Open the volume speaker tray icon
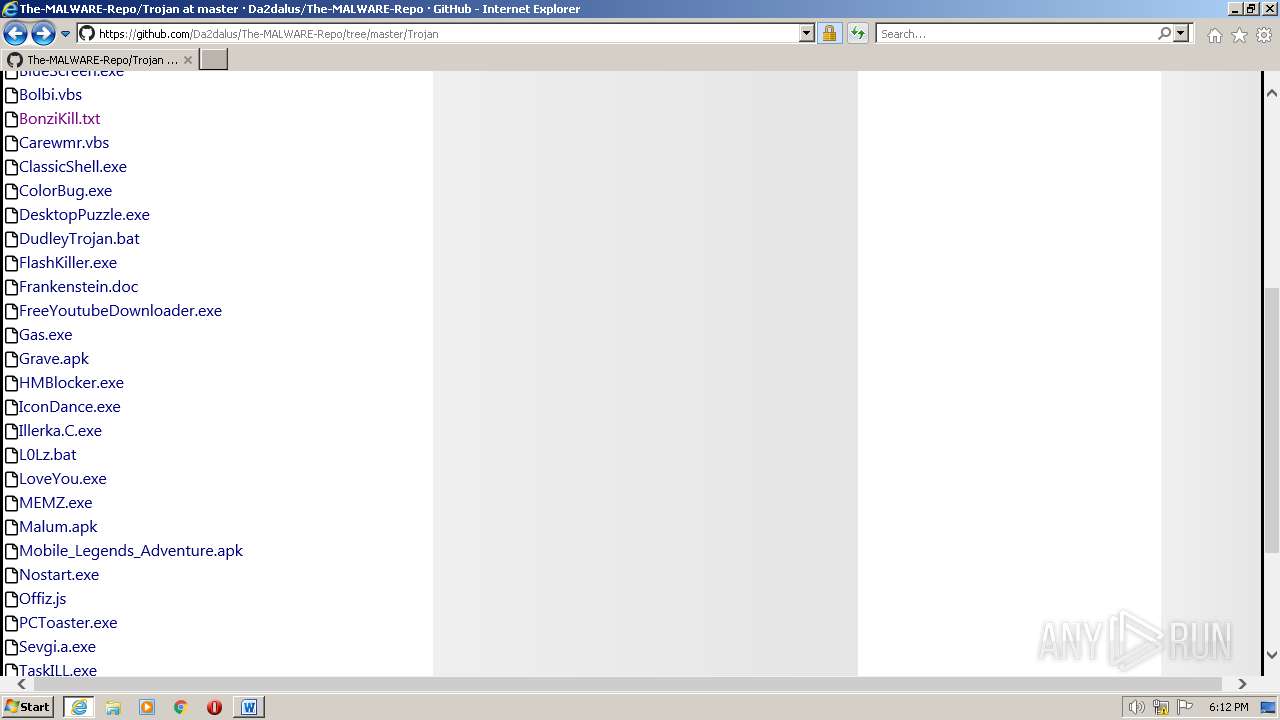 point(1136,707)
